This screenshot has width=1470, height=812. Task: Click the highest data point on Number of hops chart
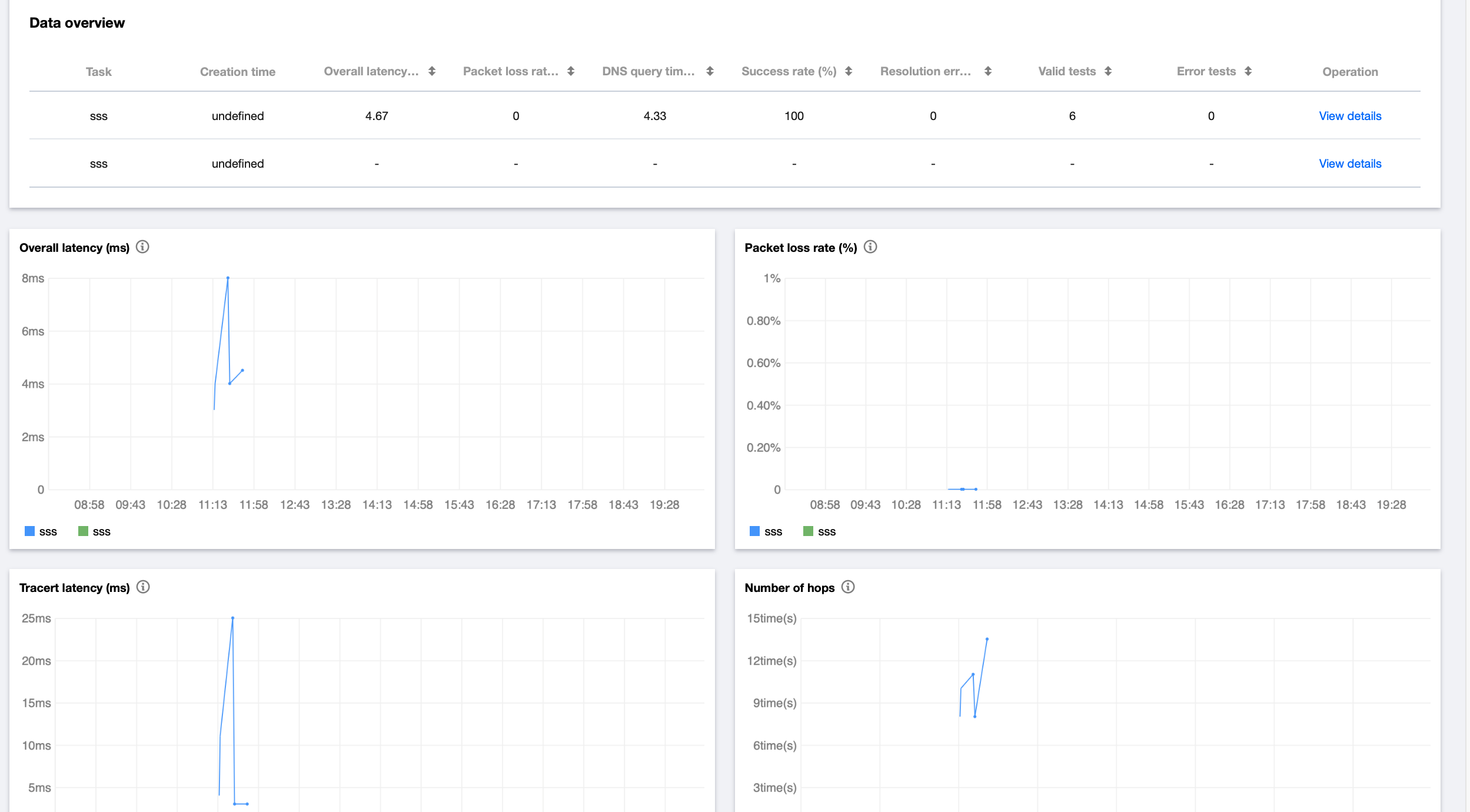tap(987, 639)
